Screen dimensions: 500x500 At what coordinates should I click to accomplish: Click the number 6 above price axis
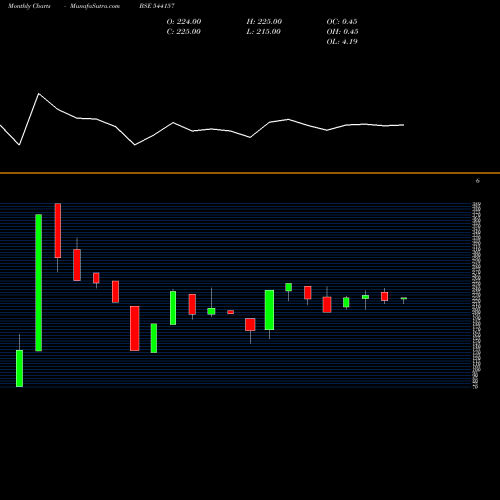point(478,181)
